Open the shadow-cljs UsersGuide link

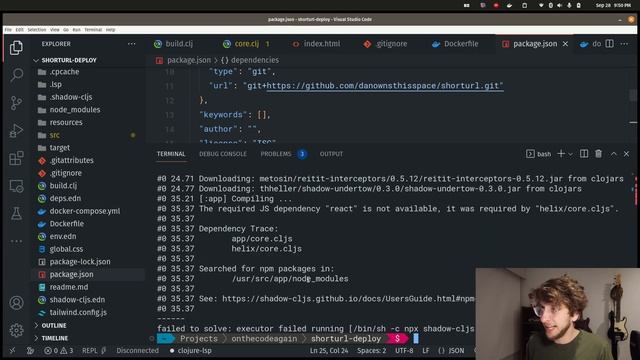coord(348,299)
